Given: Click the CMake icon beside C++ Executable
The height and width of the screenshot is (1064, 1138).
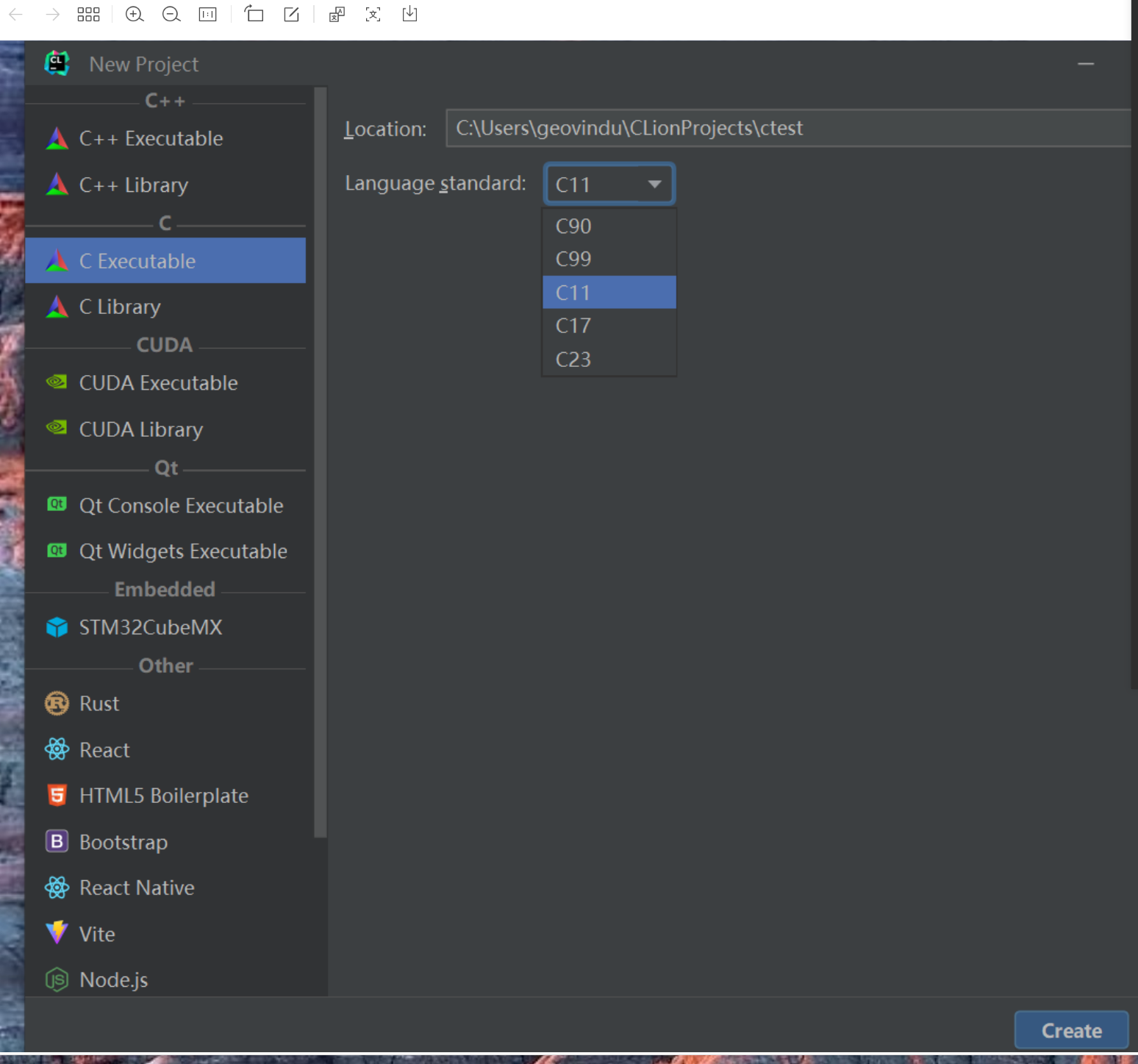Looking at the screenshot, I should [x=57, y=138].
